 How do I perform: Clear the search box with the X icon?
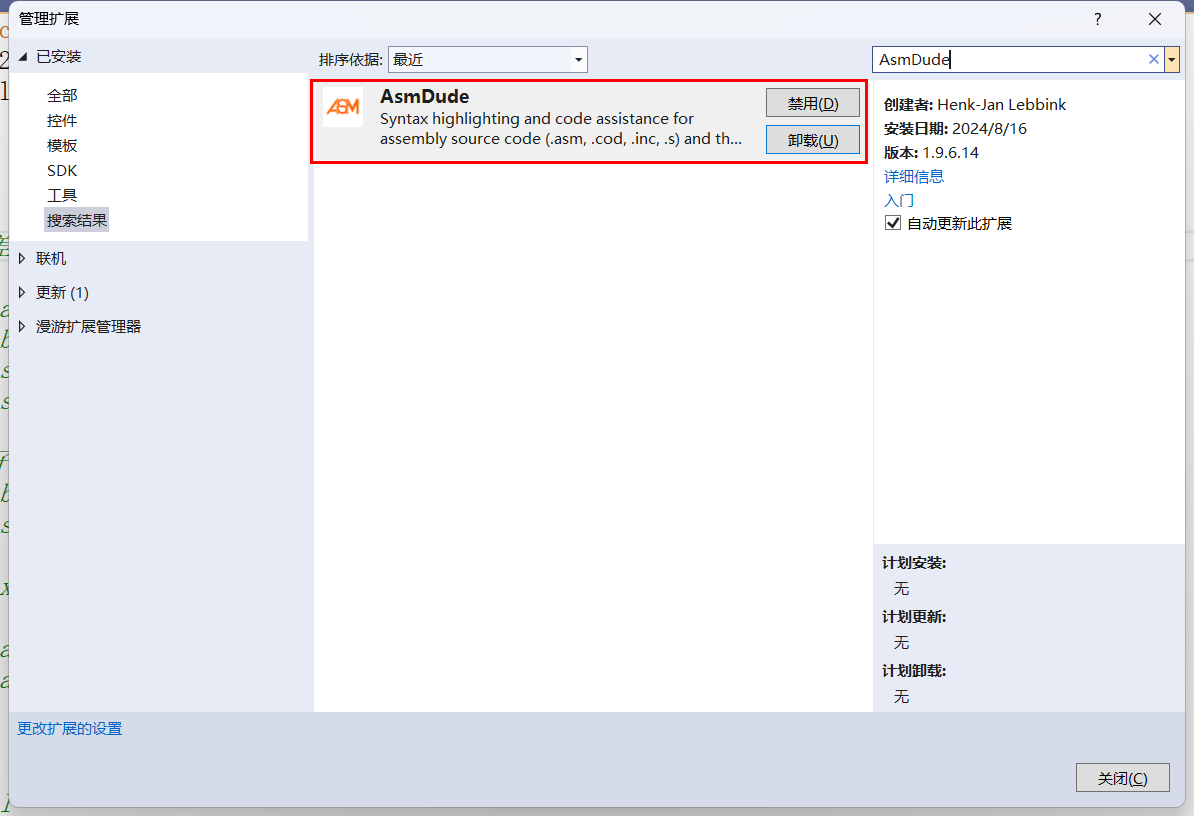click(1153, 60)
